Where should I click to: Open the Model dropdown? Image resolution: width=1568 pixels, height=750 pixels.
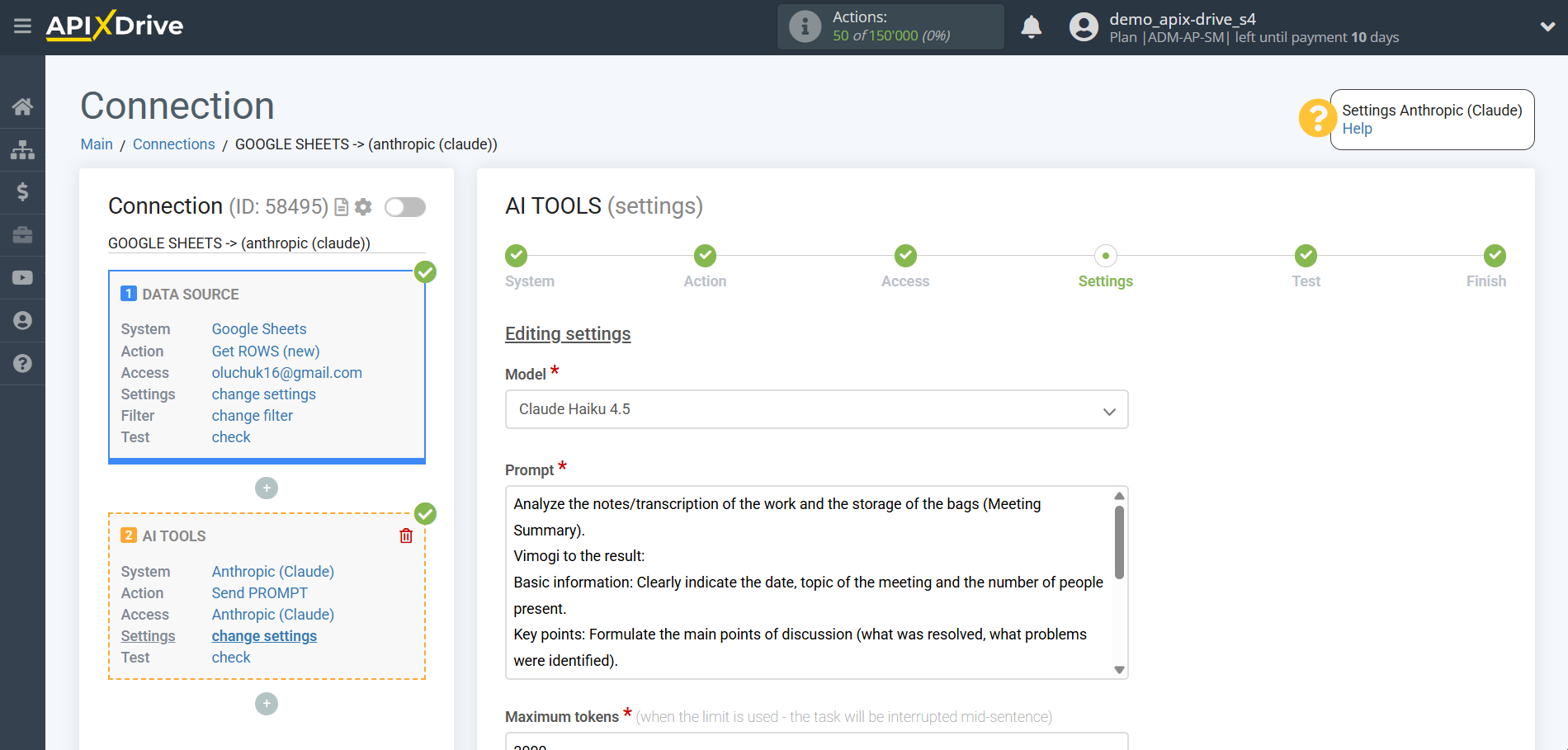click(x=816, y=409)
